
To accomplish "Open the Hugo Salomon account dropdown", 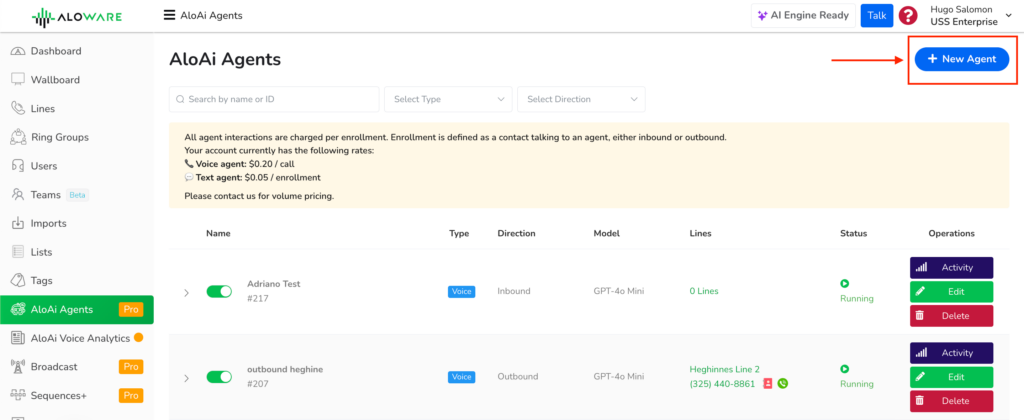I will [969, 16].
